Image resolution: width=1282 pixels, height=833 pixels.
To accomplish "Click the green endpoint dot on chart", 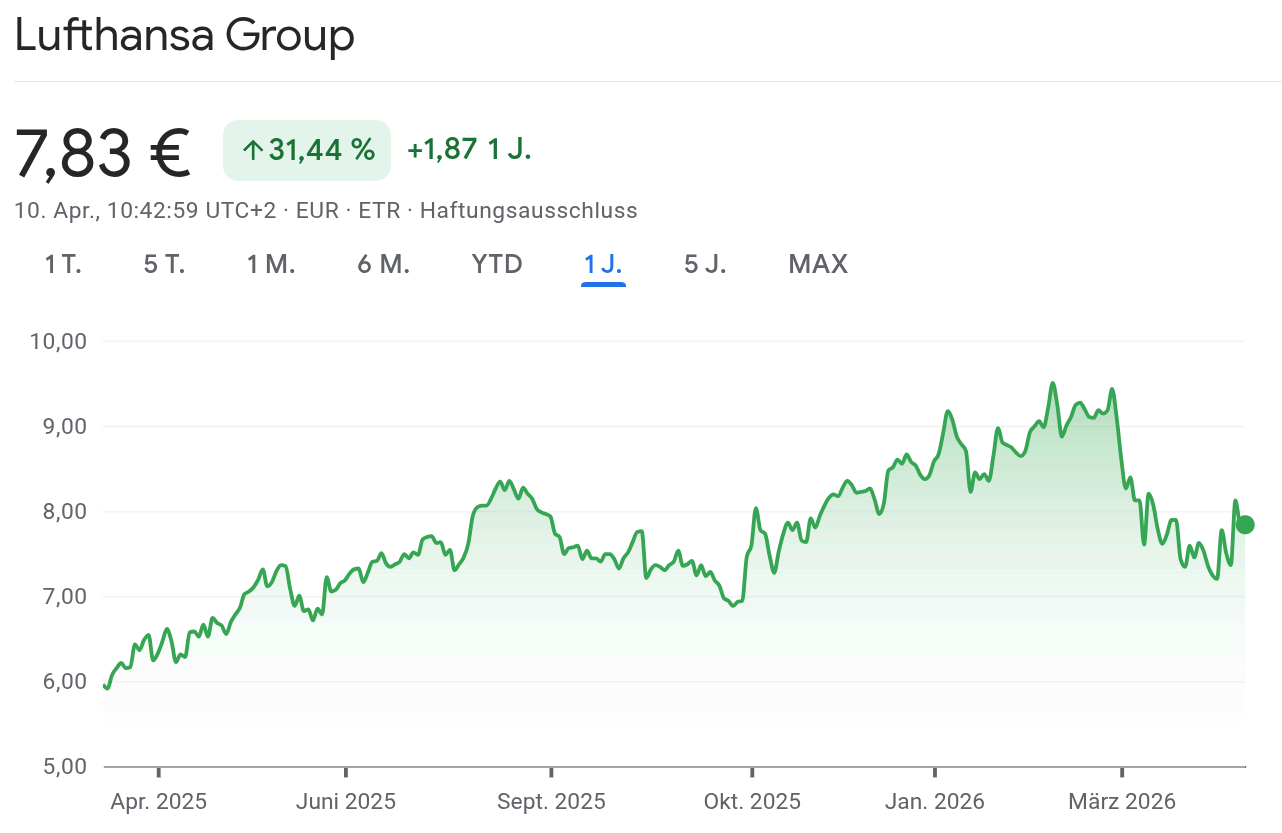I will coord(1244,525).
